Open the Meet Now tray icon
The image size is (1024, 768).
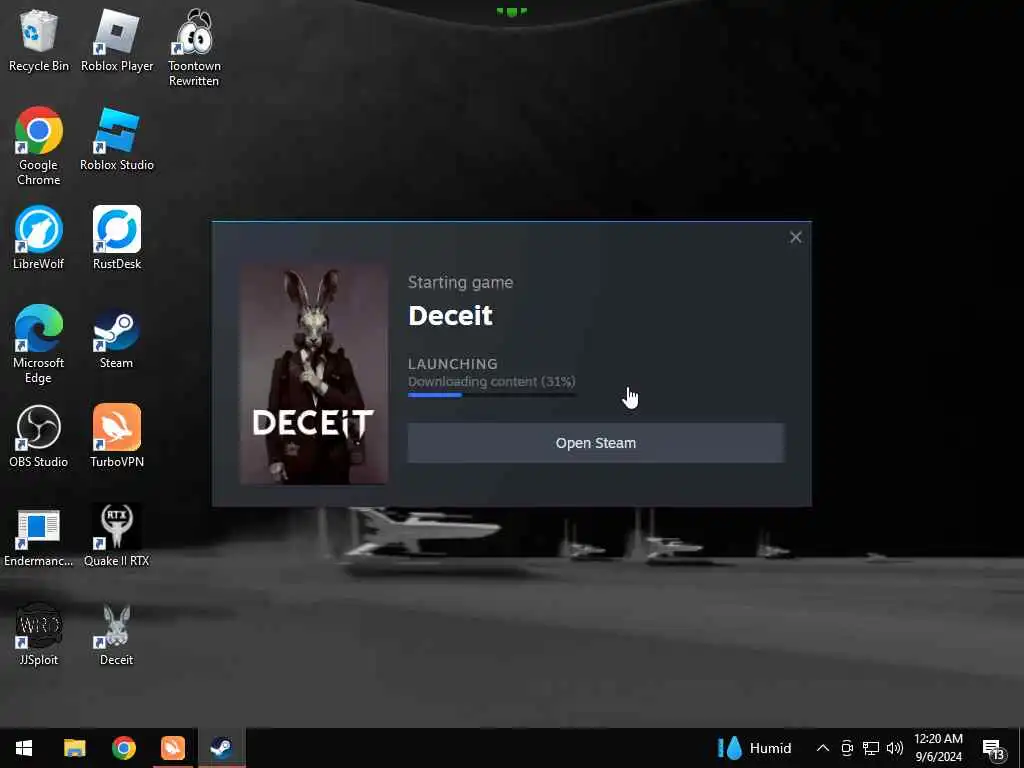[x=847, y=748]
